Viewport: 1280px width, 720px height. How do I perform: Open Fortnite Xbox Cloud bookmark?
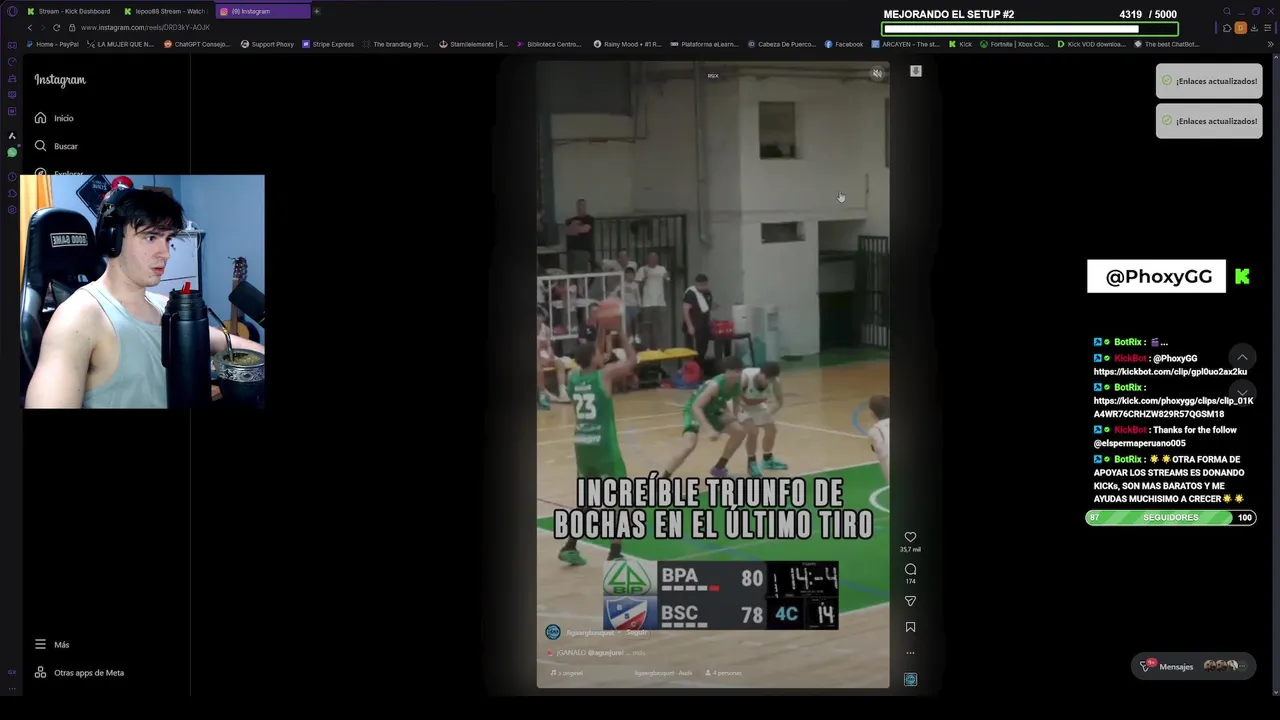[x=1014, y=44]
